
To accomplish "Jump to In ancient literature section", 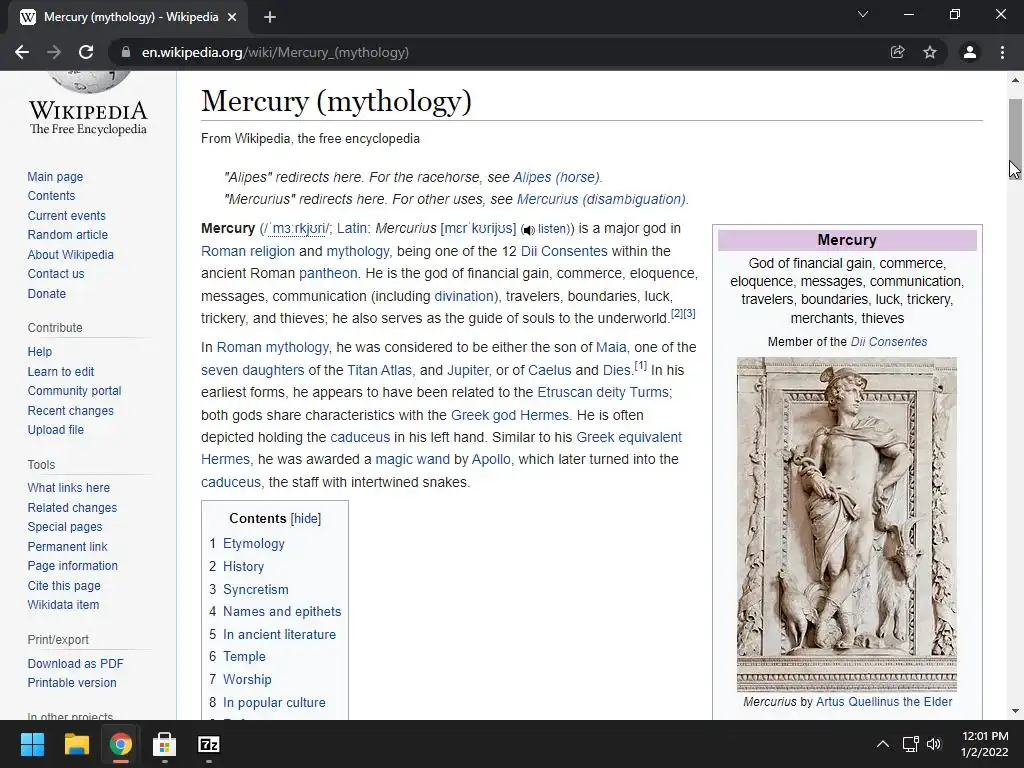I will [280, 634].
